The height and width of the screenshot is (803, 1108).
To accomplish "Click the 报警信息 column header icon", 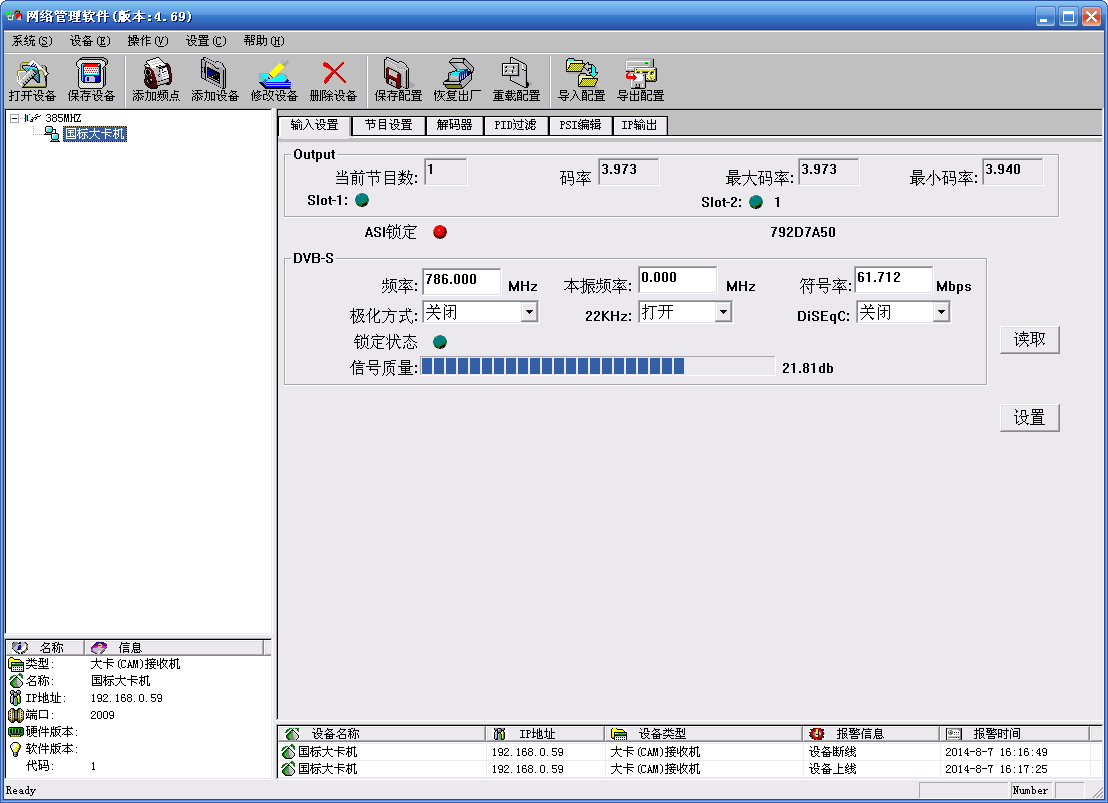I will coord(817,734).
